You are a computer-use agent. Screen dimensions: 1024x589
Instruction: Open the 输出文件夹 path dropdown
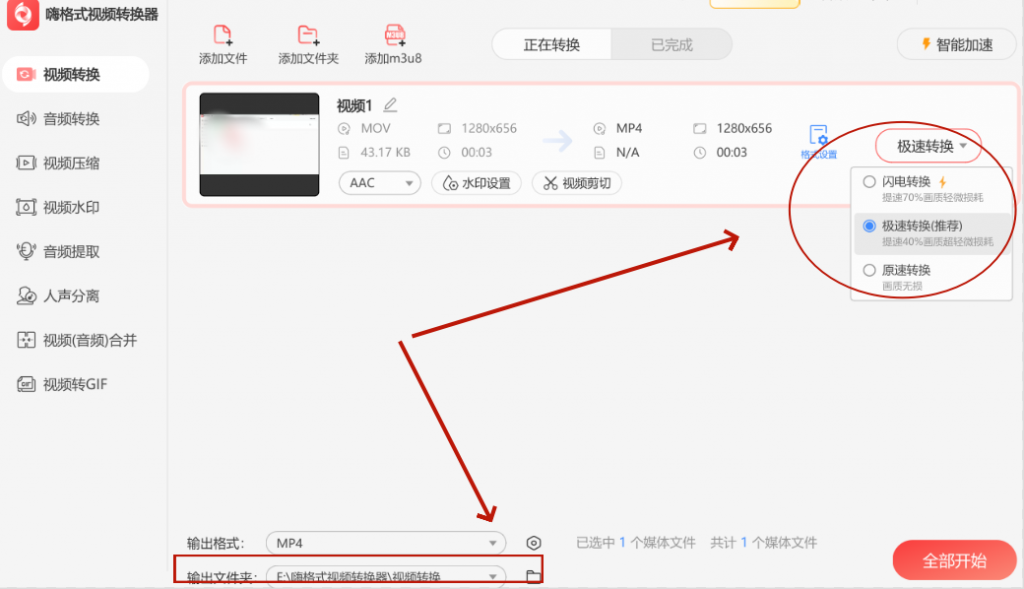386,576
